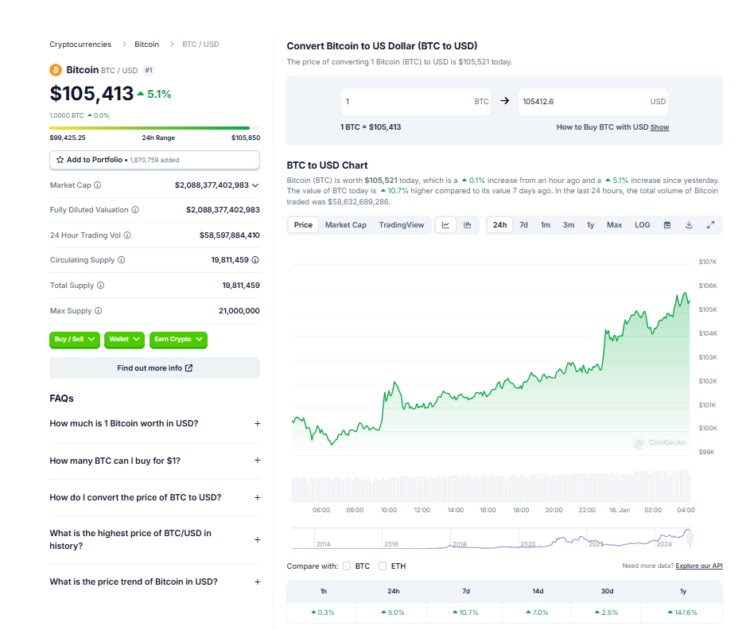Toggle ETH compare checkbox

383,566
